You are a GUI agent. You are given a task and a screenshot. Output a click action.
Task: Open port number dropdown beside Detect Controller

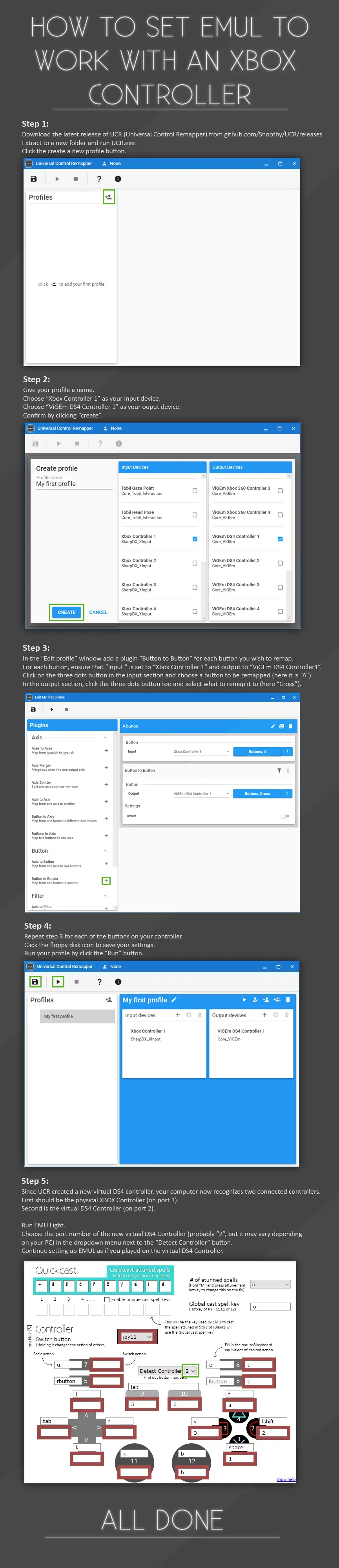point(190,1371)
